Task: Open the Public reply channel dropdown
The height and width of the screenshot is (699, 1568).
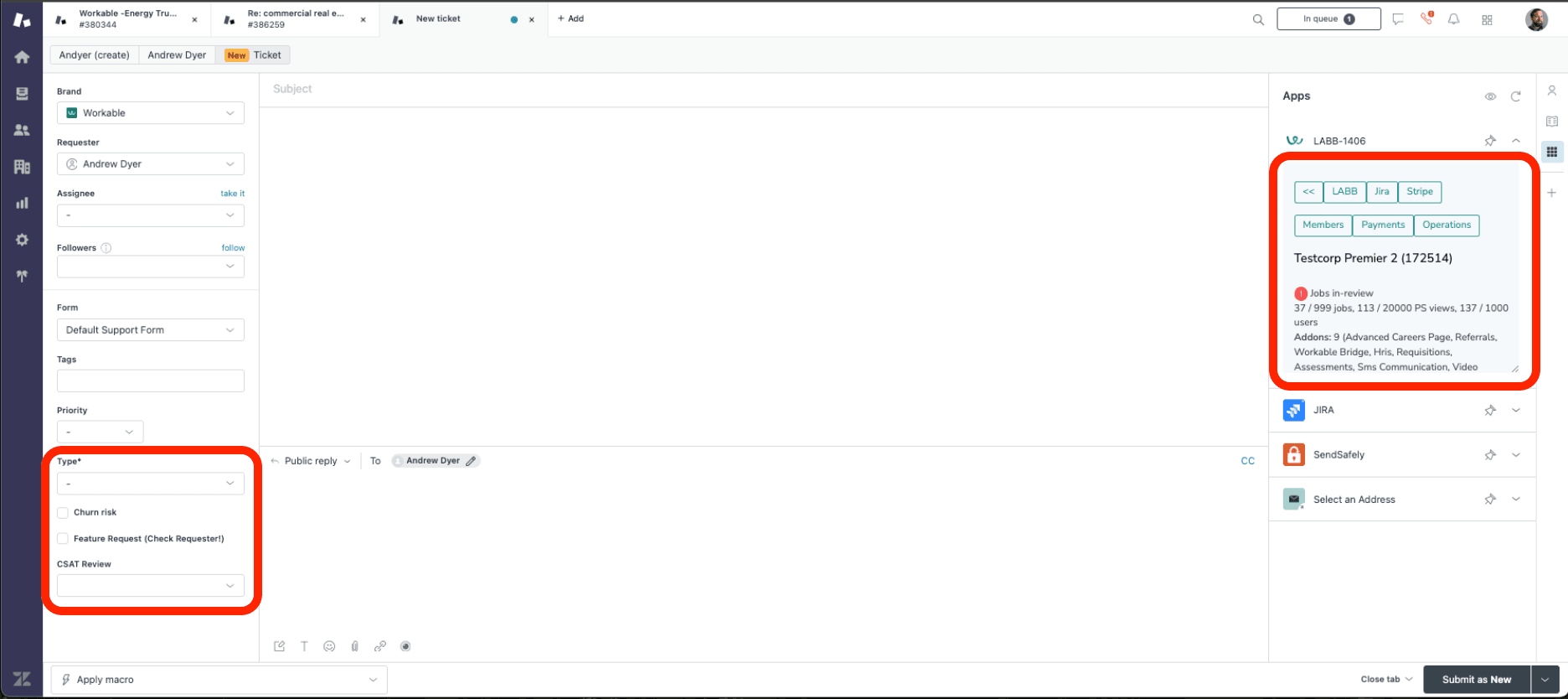Action: tap(311, 461)
